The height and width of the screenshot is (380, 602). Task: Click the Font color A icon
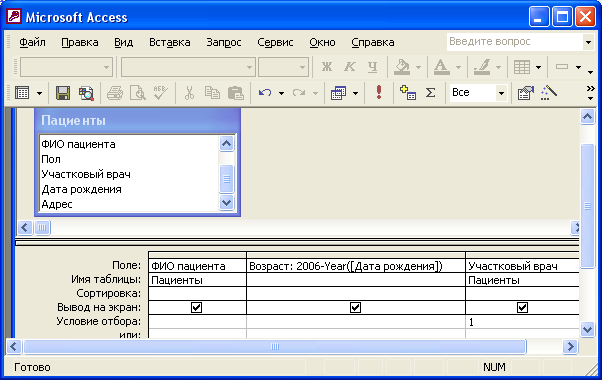442,67
